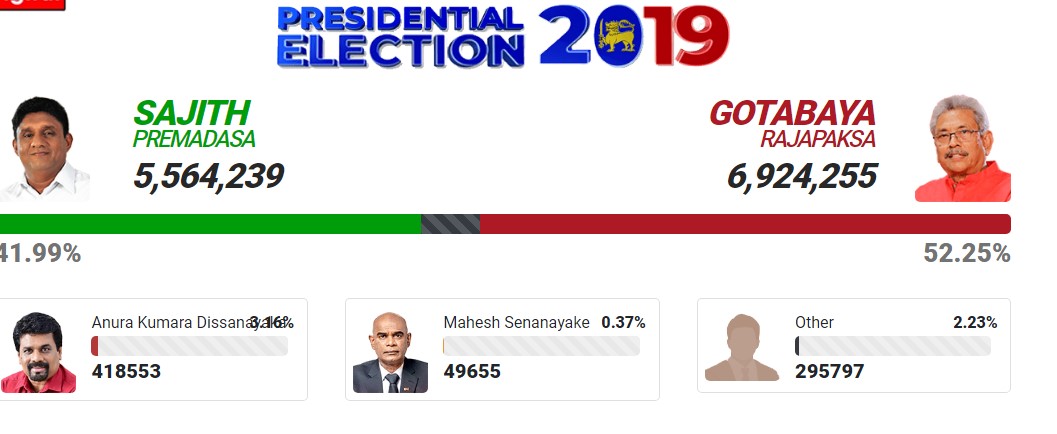Click the Presidential Election 2019 logo text

(x=400, y=37)
